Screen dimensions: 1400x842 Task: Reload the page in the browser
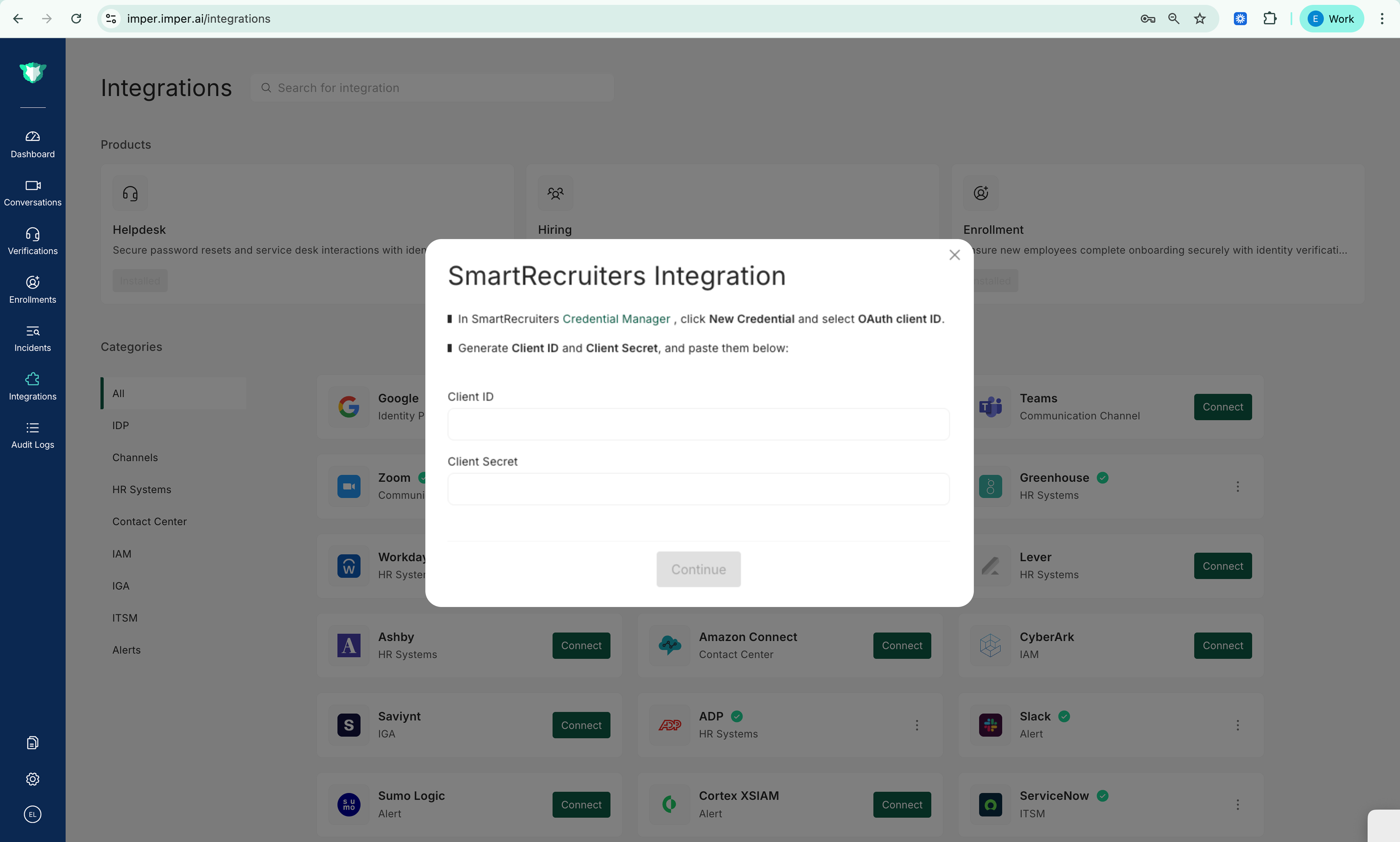76,19
